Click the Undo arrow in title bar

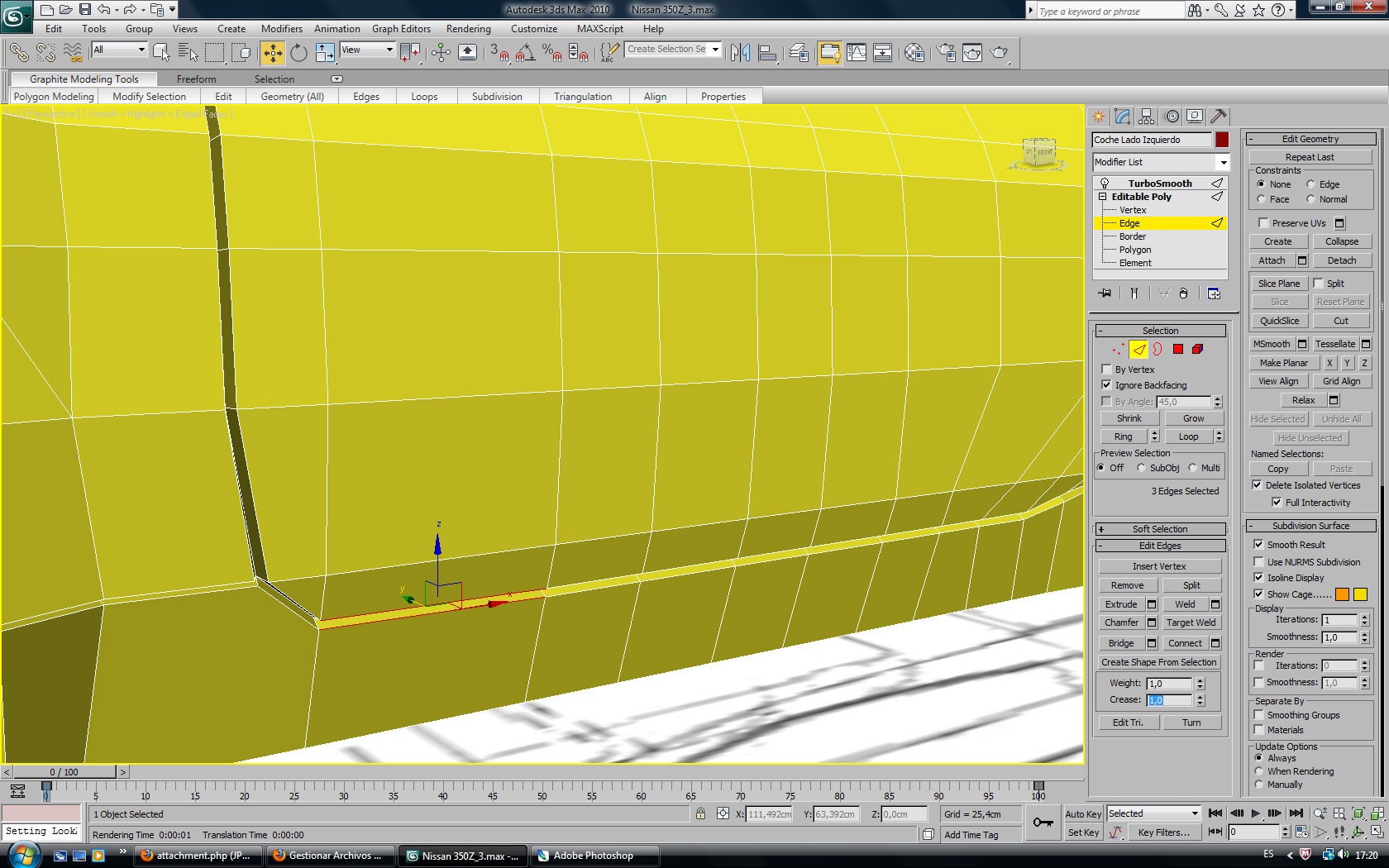[x=104, y=9]
